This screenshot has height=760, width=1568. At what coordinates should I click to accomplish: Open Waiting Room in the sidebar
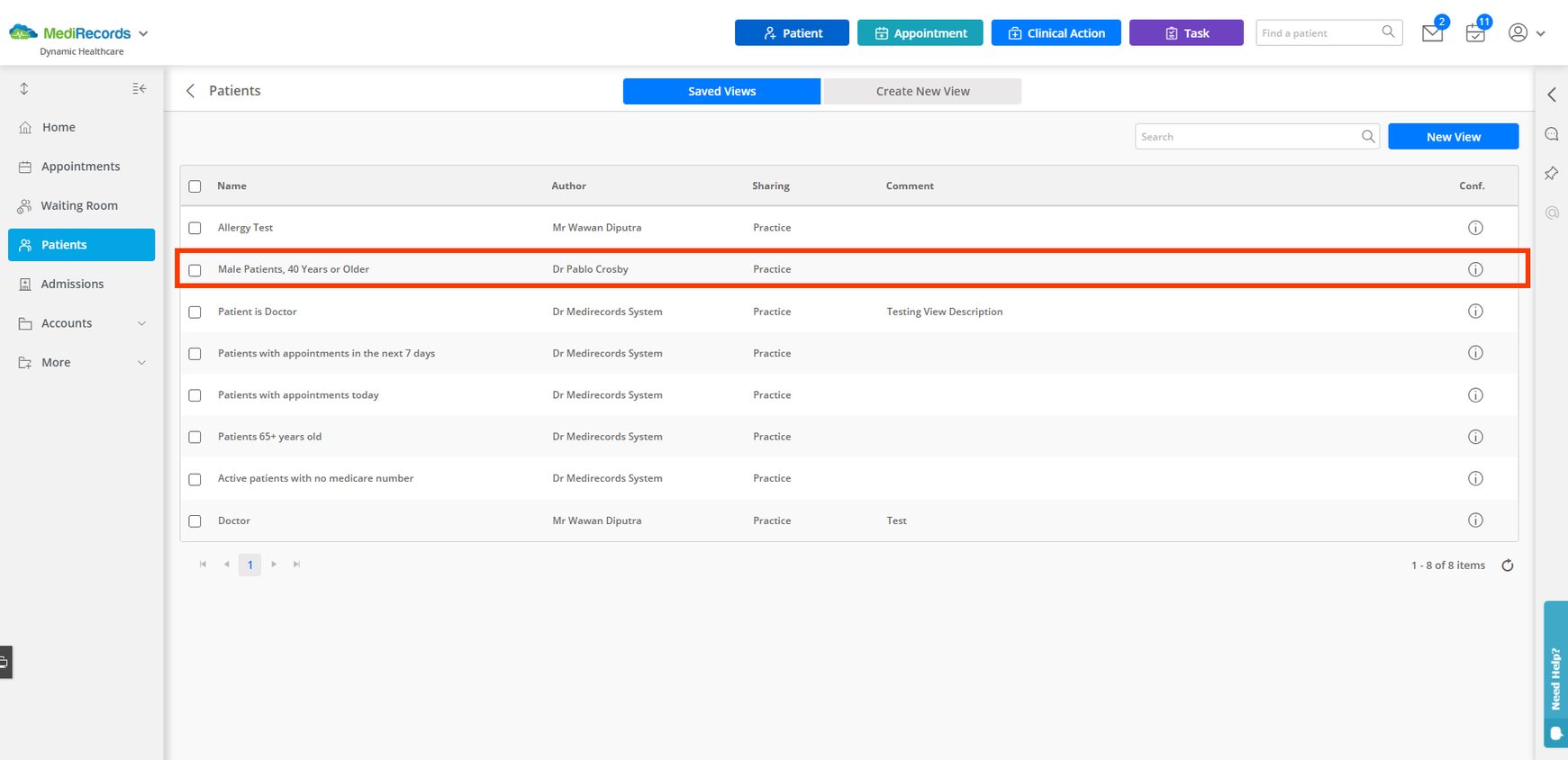[81, 205]
